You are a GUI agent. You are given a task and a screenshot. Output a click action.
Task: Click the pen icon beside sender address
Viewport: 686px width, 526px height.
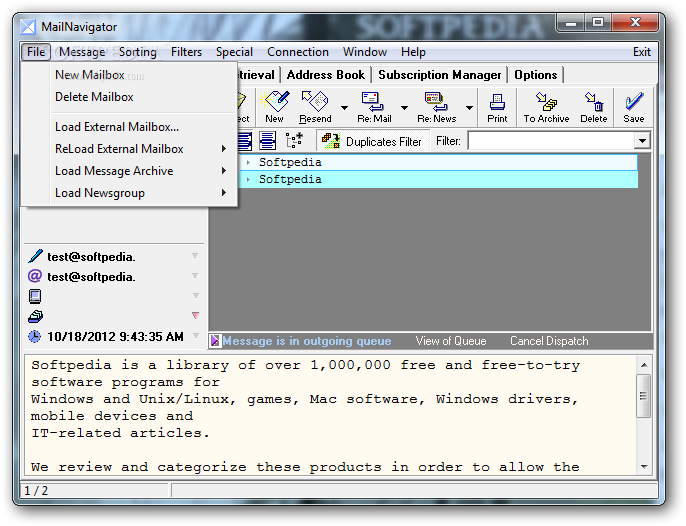35,256
